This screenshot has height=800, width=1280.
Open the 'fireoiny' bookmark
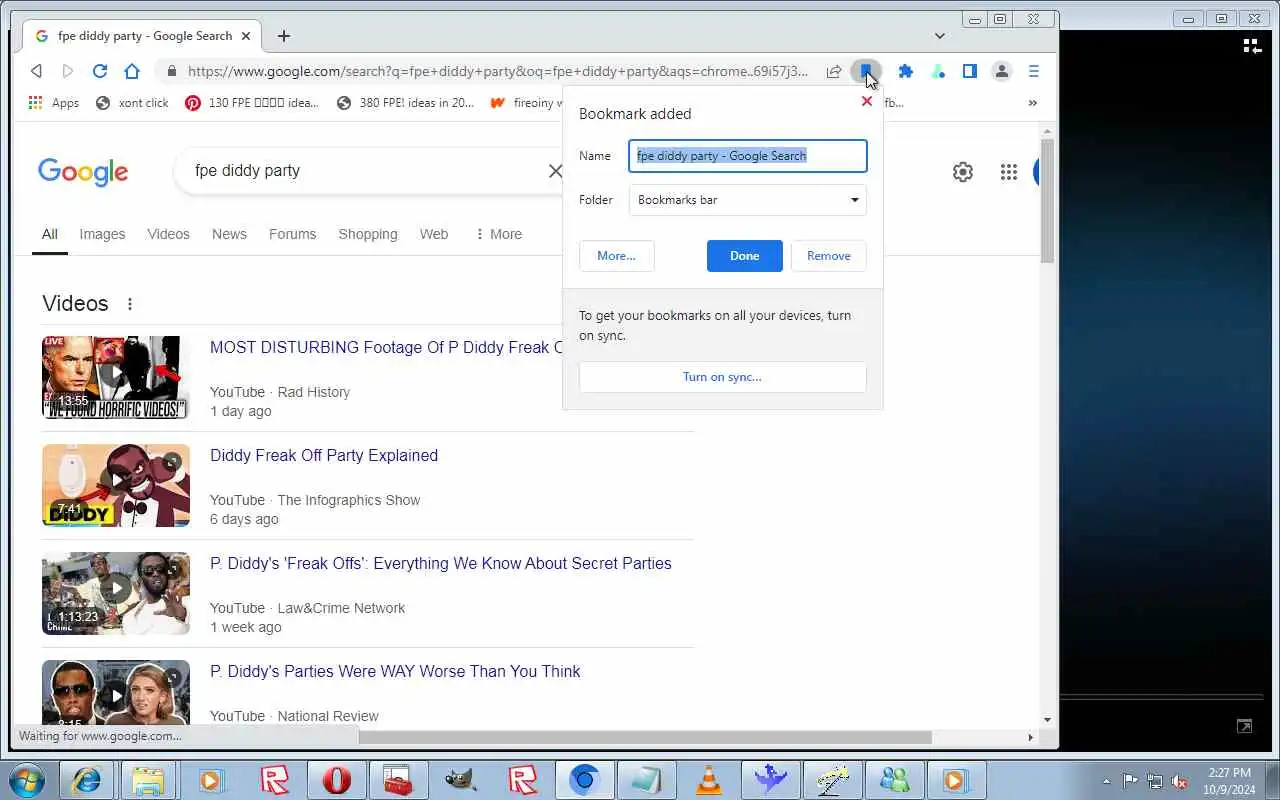point(527,102)
